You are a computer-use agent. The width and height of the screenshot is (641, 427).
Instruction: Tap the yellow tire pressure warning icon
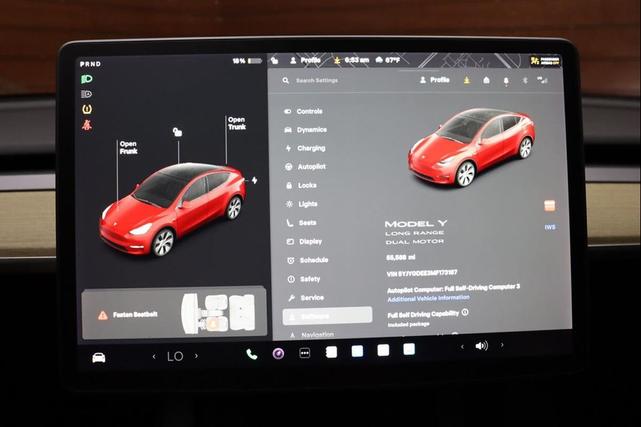click(87, 110)
